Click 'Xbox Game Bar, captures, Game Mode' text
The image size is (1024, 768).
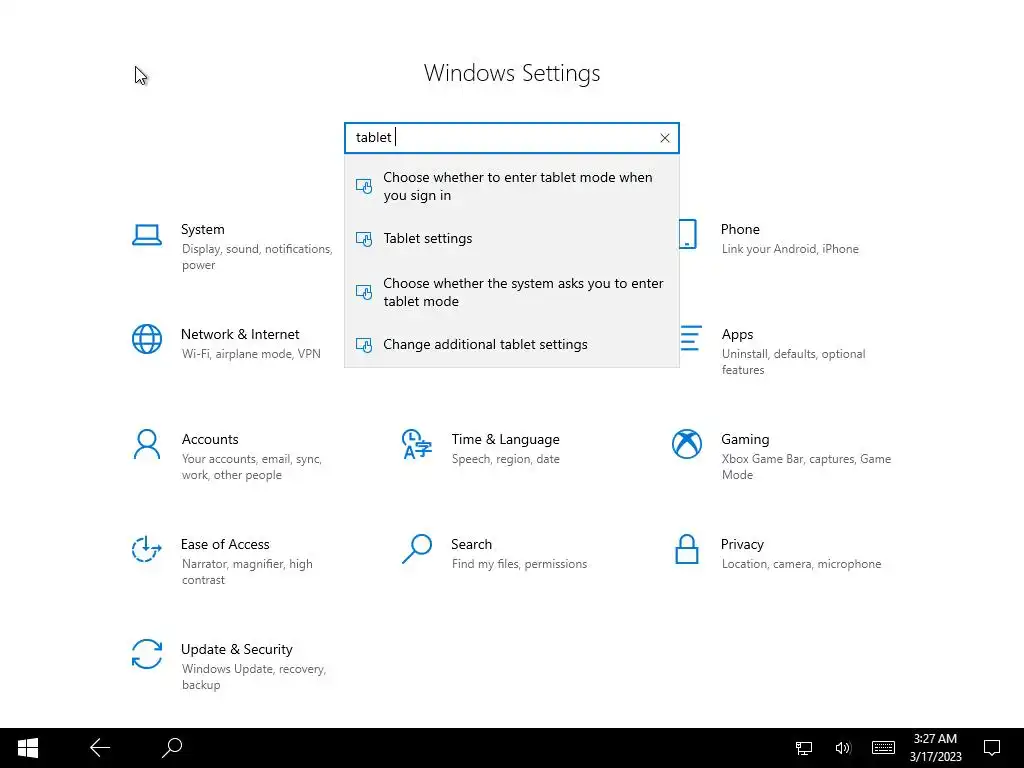coord(807,467)
